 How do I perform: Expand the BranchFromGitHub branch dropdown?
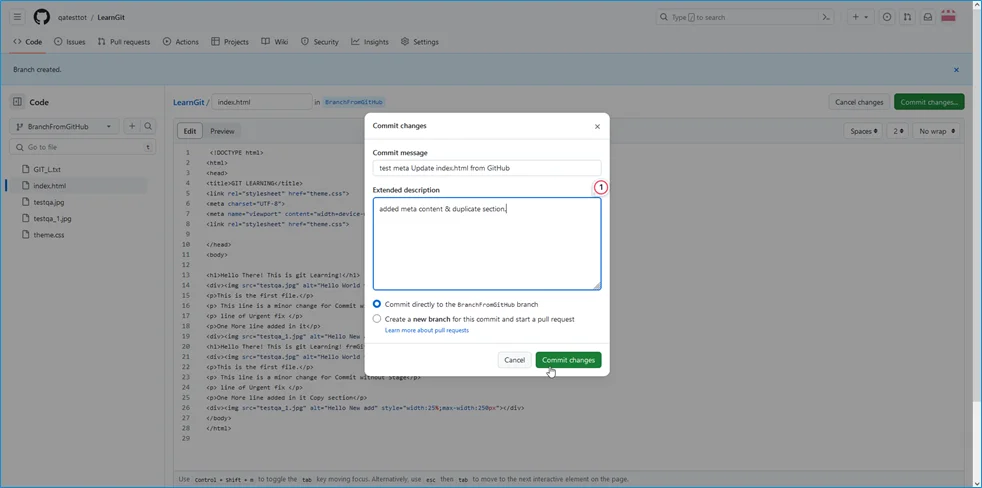[x=64, y=127]
